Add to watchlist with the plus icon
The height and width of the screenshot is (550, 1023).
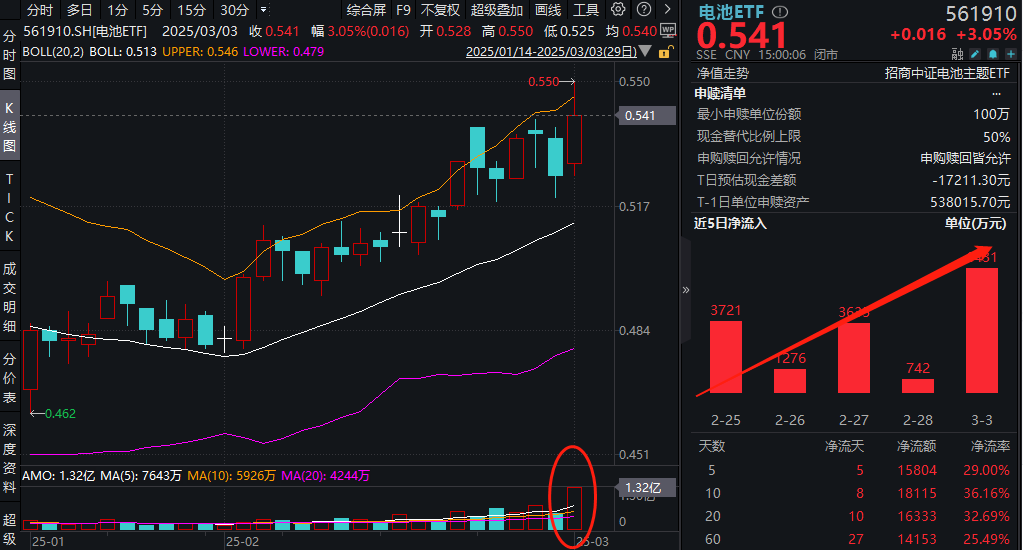(1011, 54)
